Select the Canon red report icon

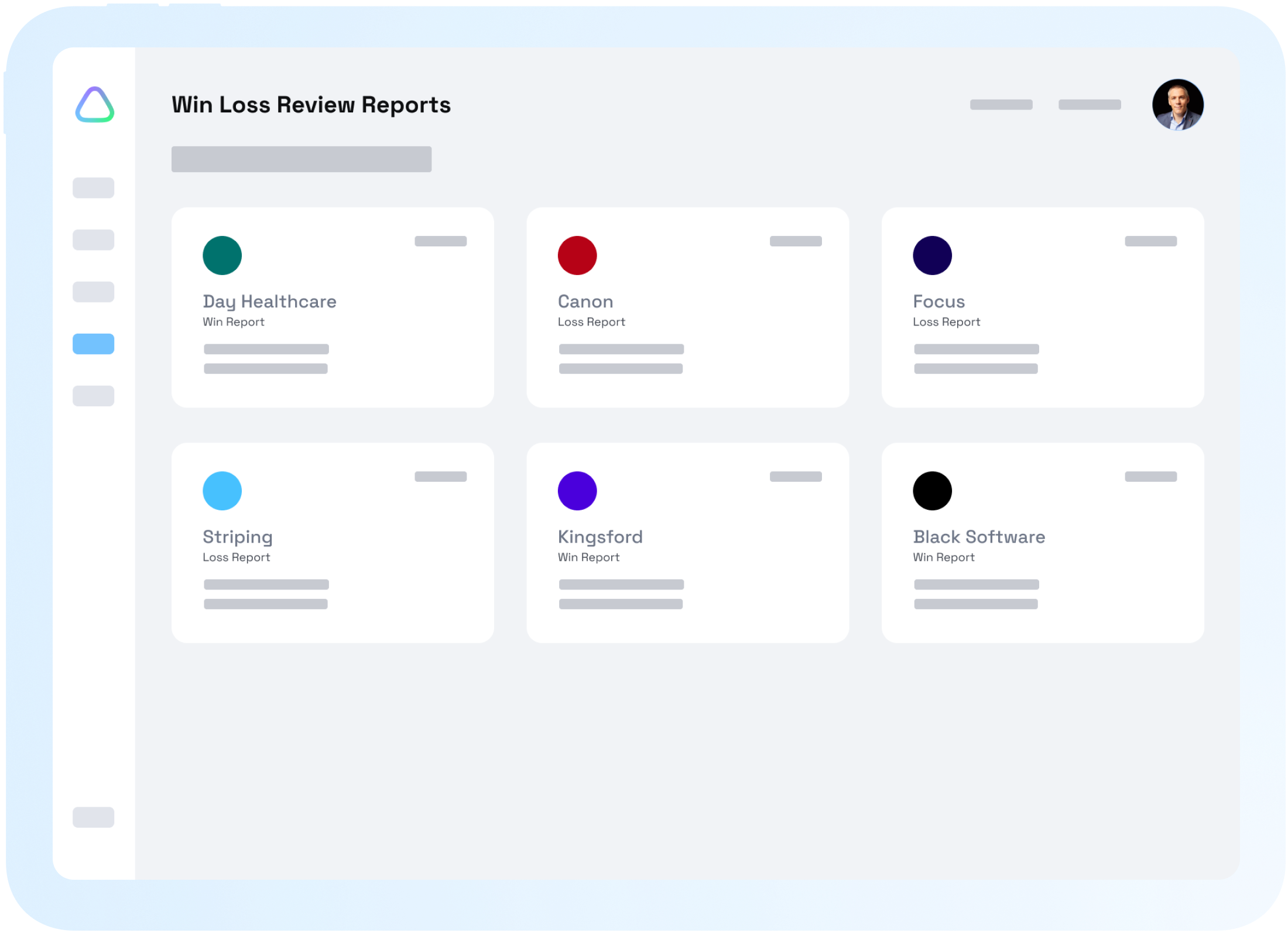click(x=577, y=255)
